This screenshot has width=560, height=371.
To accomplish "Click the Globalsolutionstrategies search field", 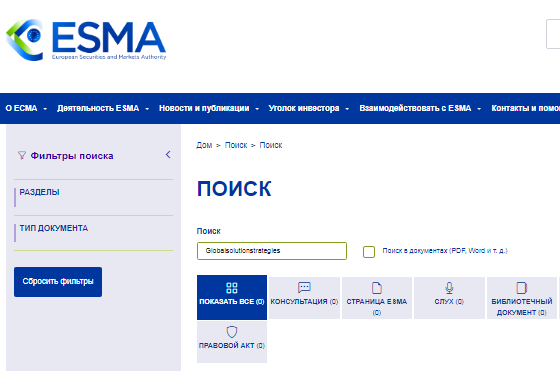I will click(x=272, y=251).
